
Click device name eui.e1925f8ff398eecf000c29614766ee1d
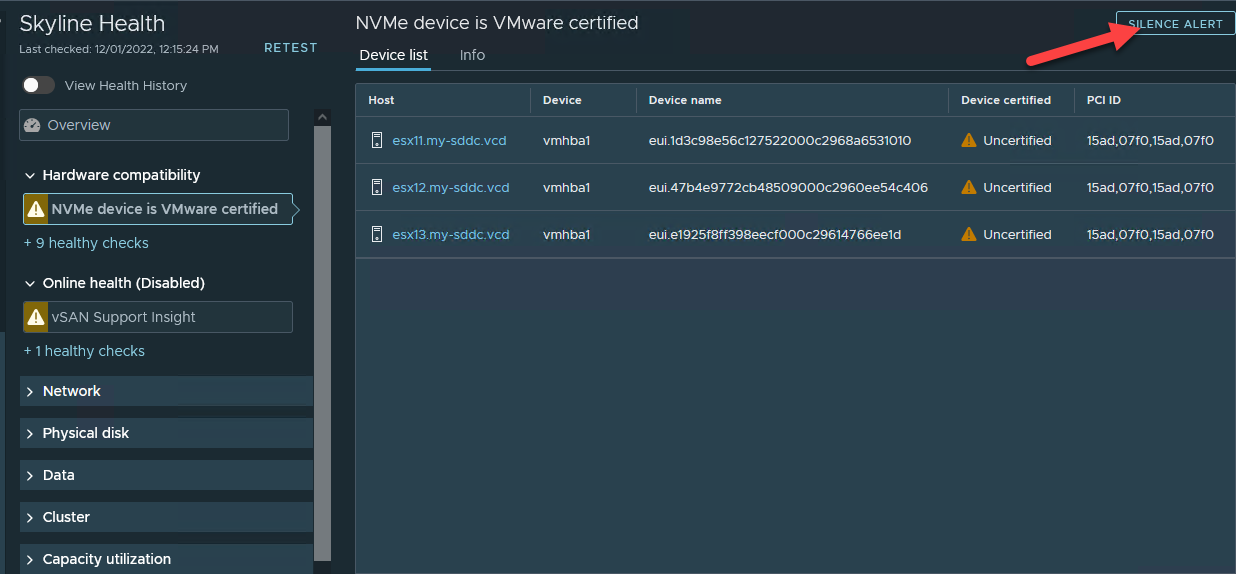[x=775, y=234]
